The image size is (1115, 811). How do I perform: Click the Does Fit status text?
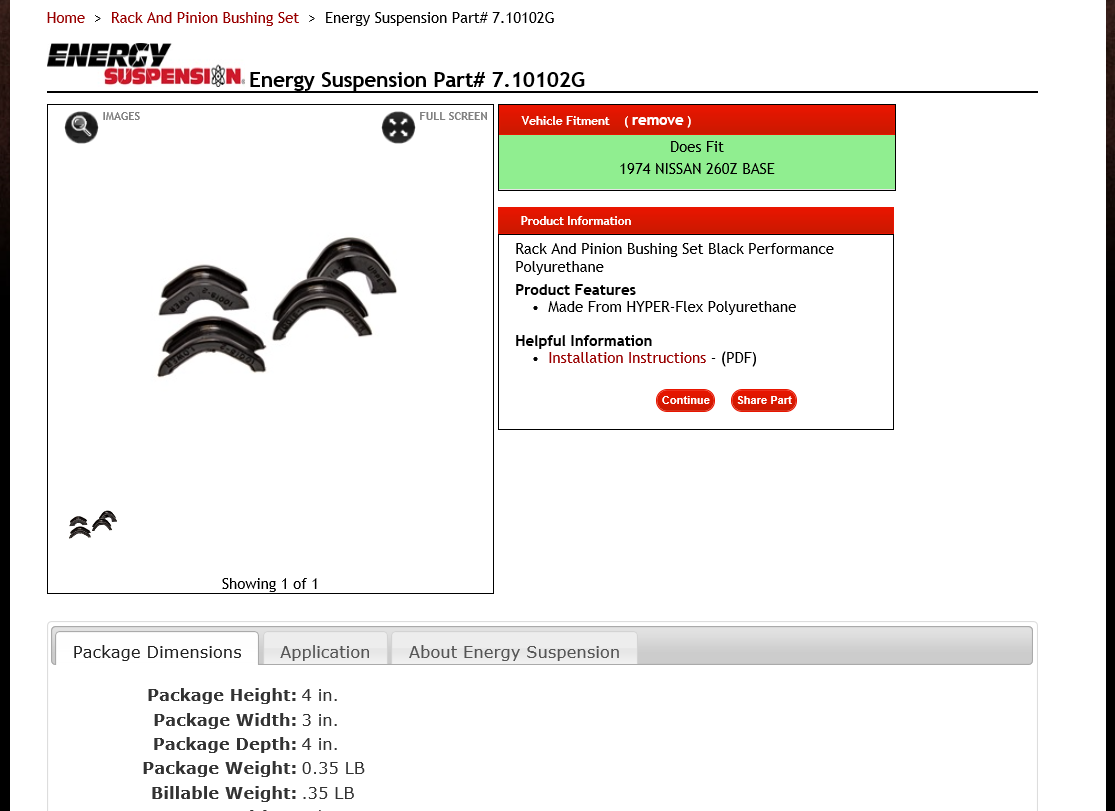[x=696, y=147]
